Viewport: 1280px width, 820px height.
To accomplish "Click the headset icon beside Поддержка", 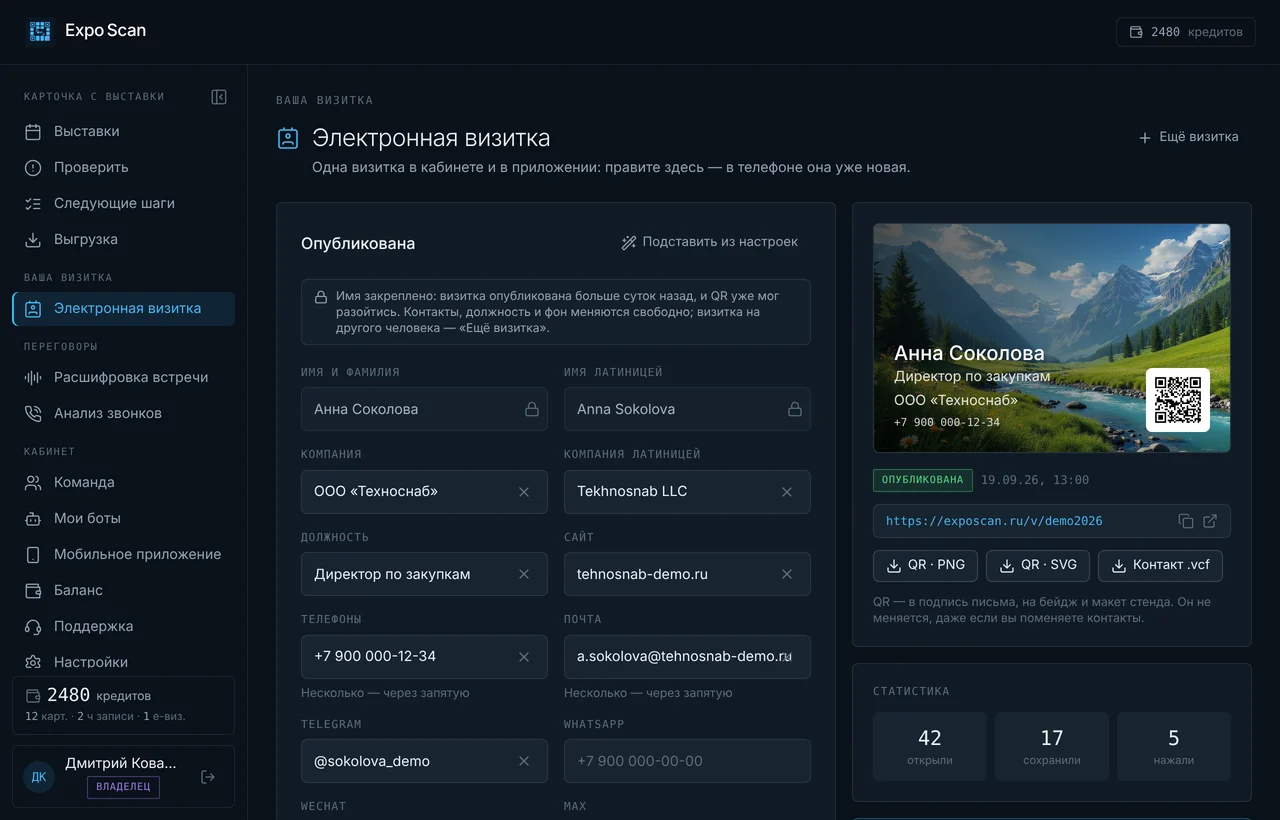I will [33, 627].
